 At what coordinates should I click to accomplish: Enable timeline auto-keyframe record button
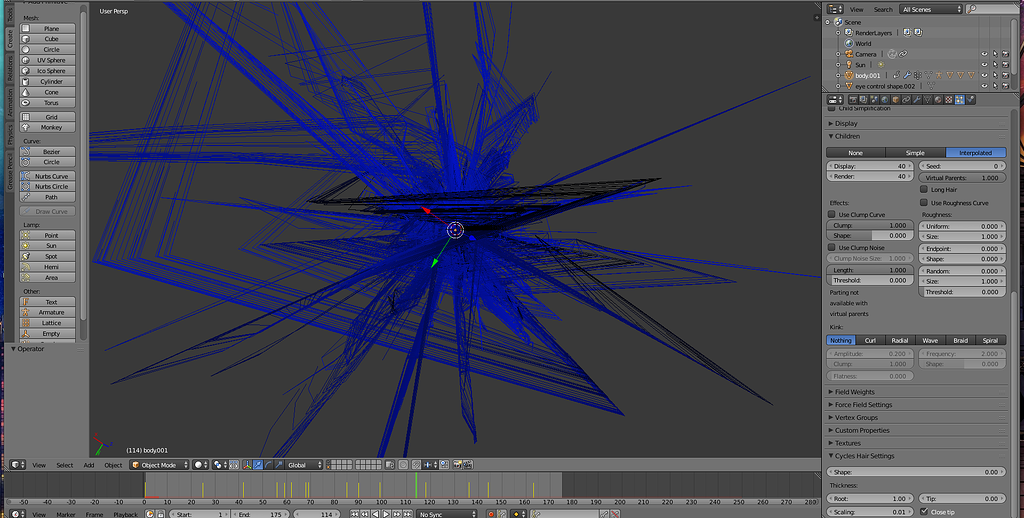pyautogui.click(x=491, y=514)
